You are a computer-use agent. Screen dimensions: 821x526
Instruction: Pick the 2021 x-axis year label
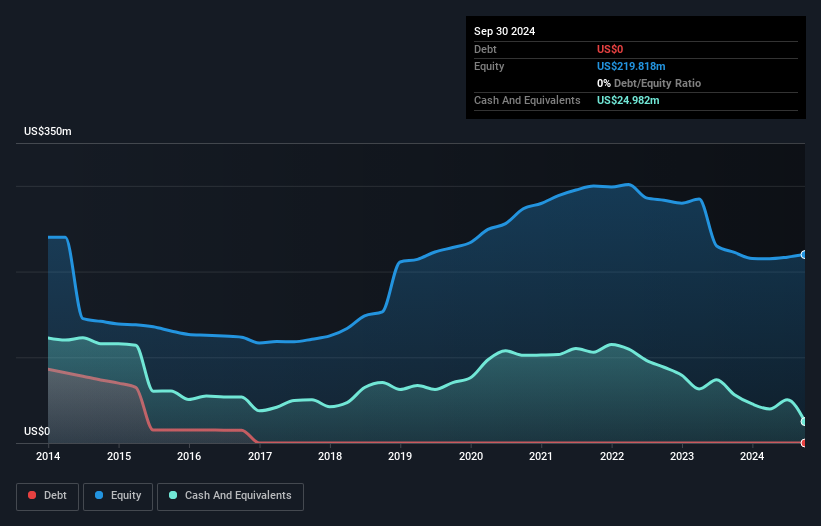click(541, 457)
